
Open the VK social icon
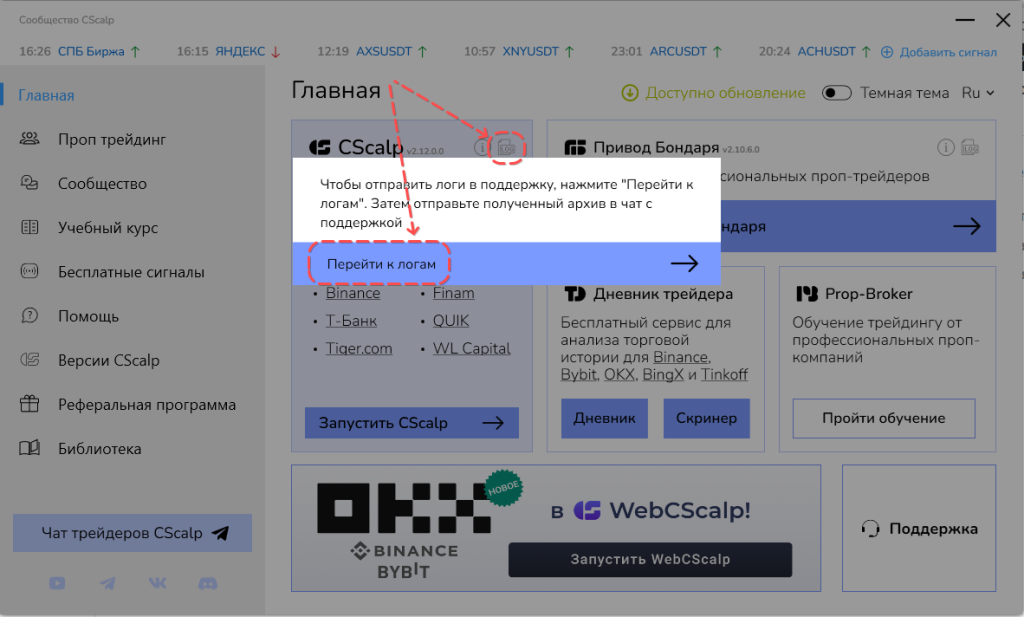pyautogui.click(x=157, y=583)
